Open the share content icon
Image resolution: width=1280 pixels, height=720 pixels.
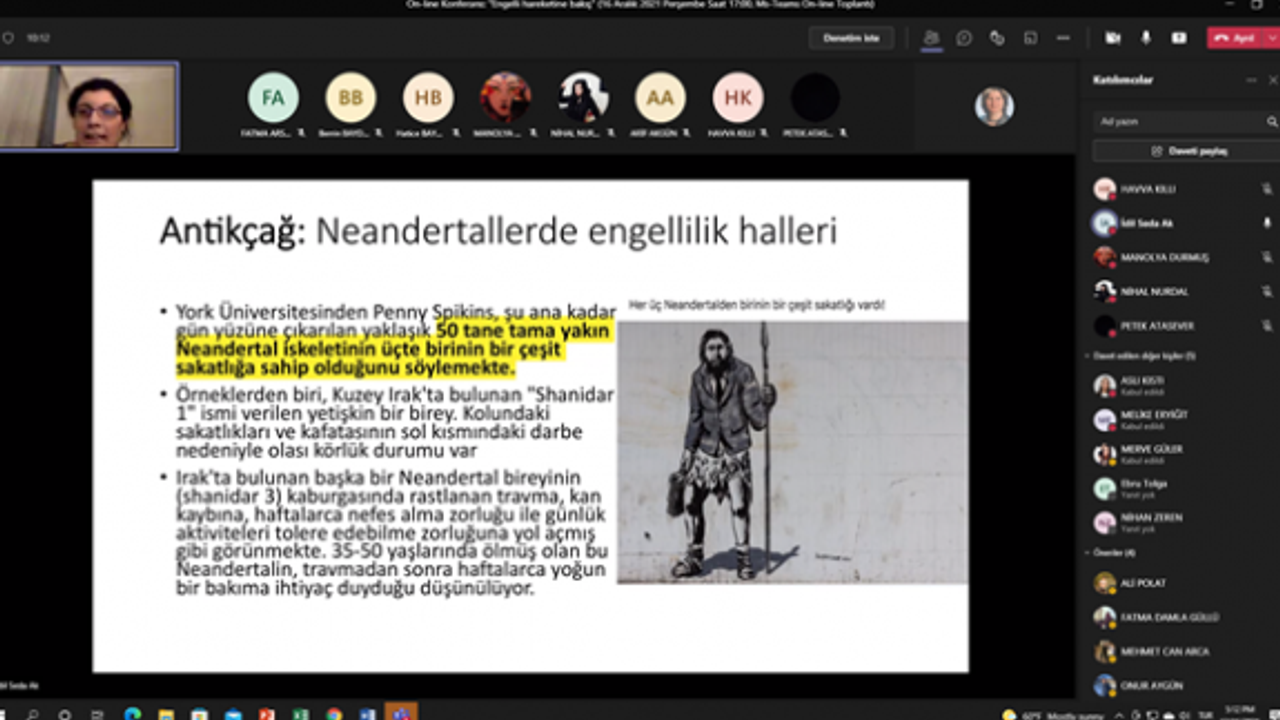[1179, 38]
